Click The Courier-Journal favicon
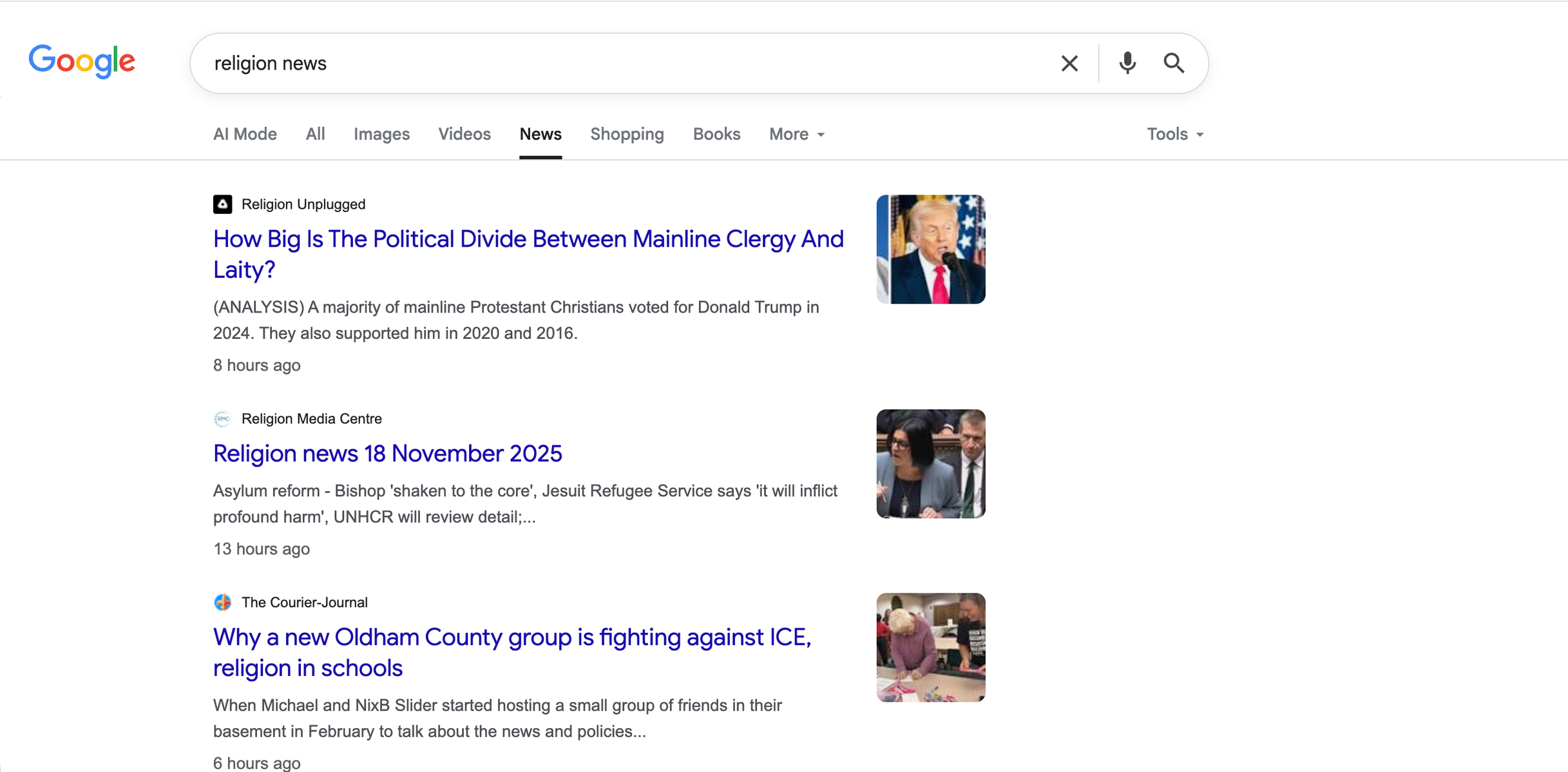The image size is (1568, 772). [x=223, y=603]
